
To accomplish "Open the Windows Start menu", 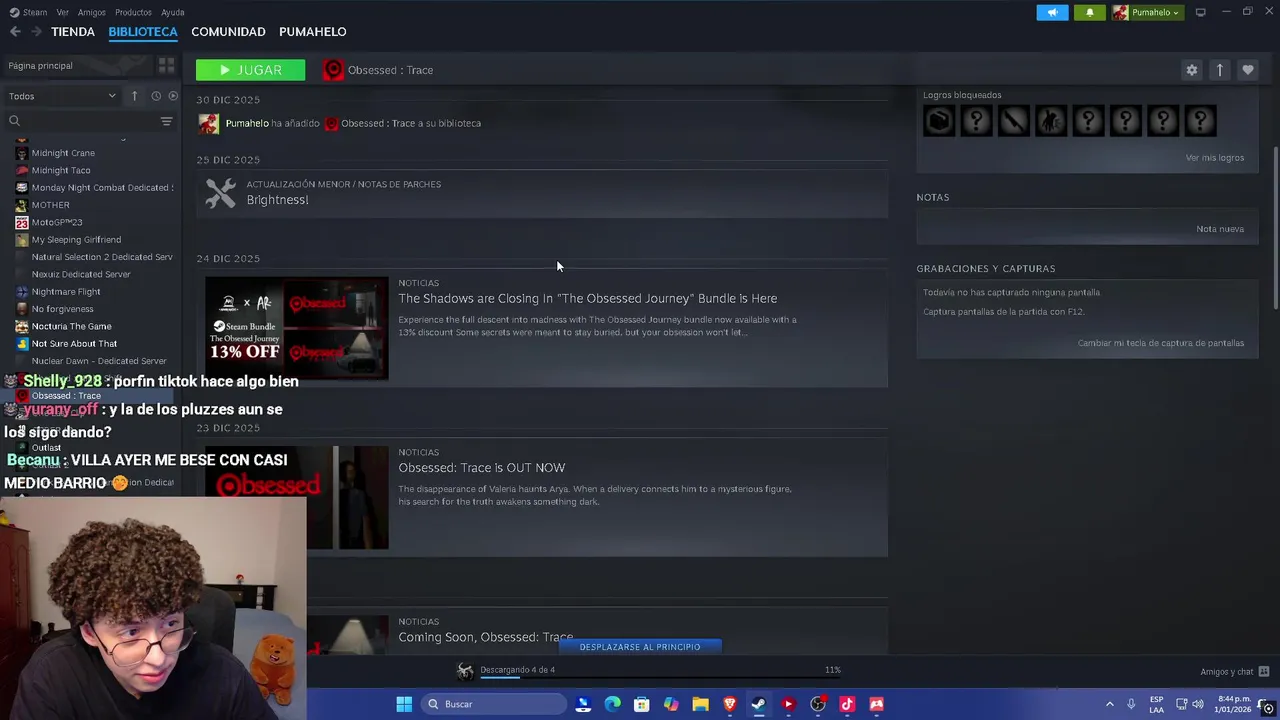I will (x=404, y=704).
